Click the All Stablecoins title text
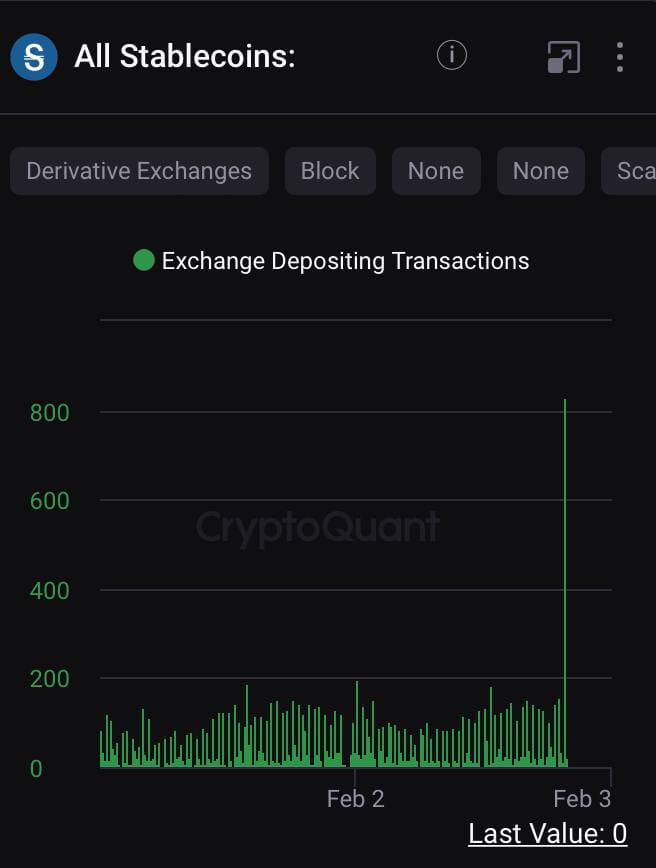Image resolution: width=656 pixels, height=868 pixels. [184, 57]
